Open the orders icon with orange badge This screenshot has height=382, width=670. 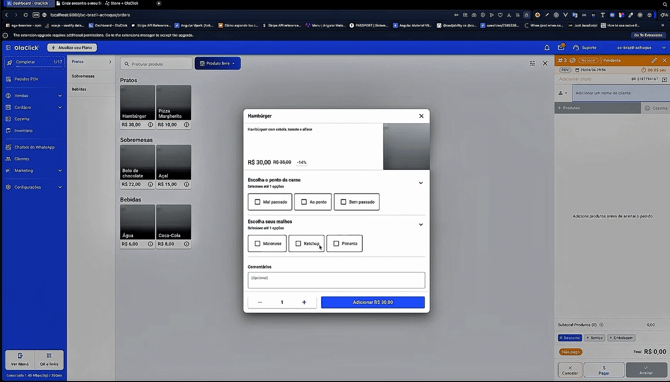(x=561, y=47)
